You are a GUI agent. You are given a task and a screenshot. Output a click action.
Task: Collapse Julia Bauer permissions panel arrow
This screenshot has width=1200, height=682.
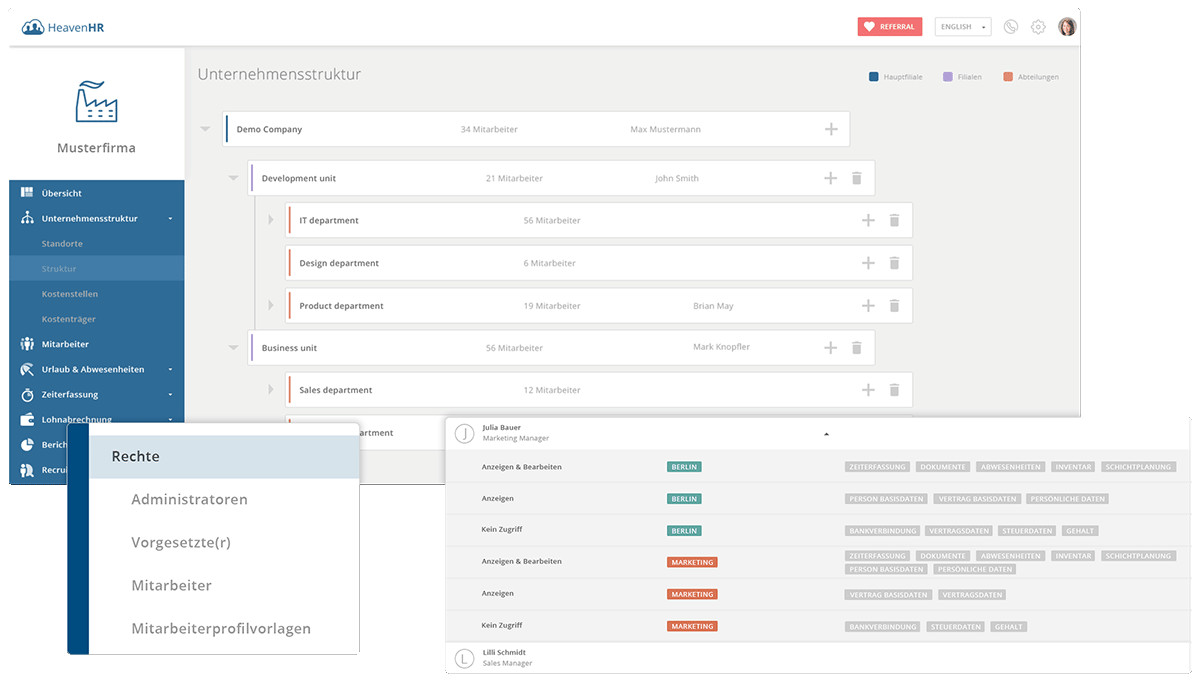[826, 434]
